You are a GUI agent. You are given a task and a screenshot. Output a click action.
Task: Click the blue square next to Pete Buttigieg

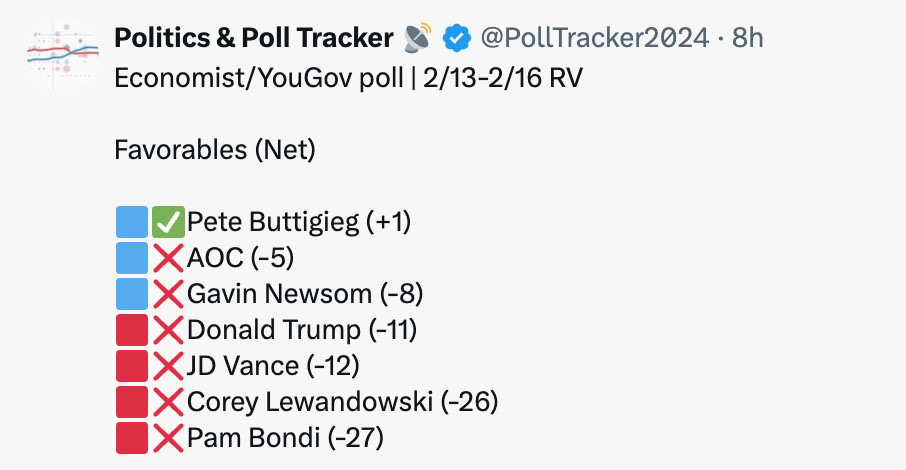[132, 222]
